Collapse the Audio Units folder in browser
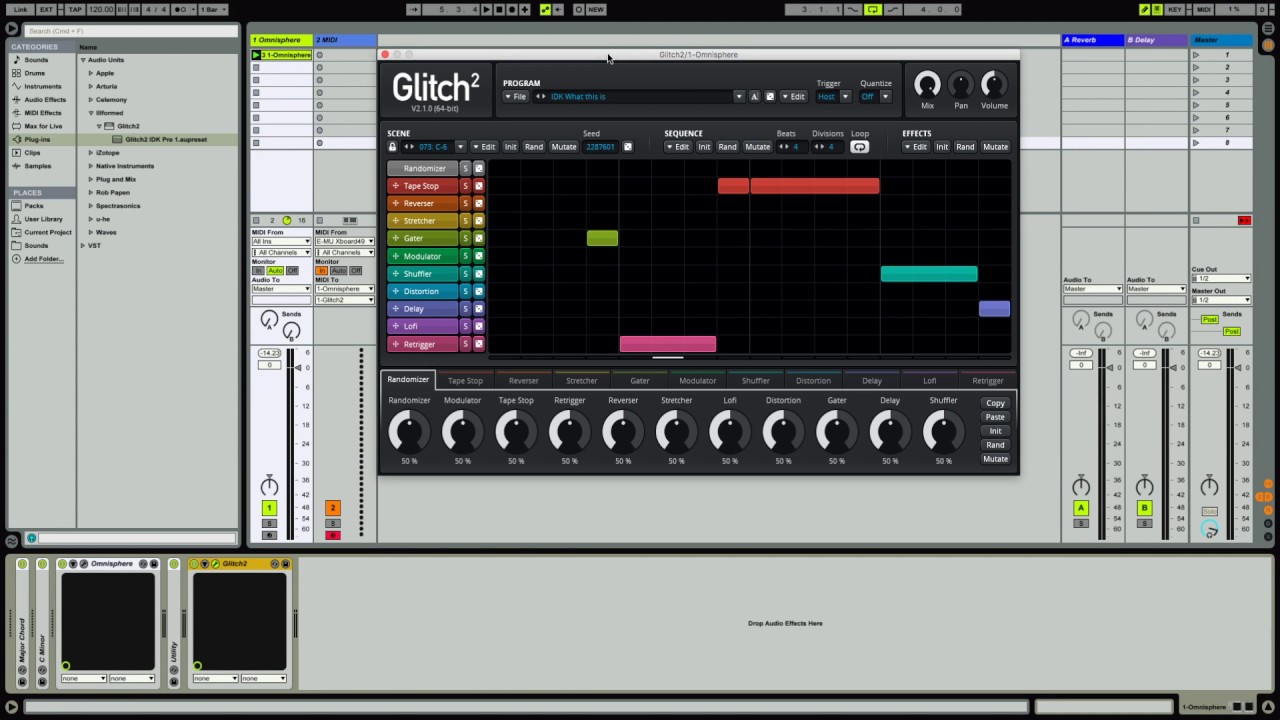This screenshot has width=1280, height=720. 83,60
